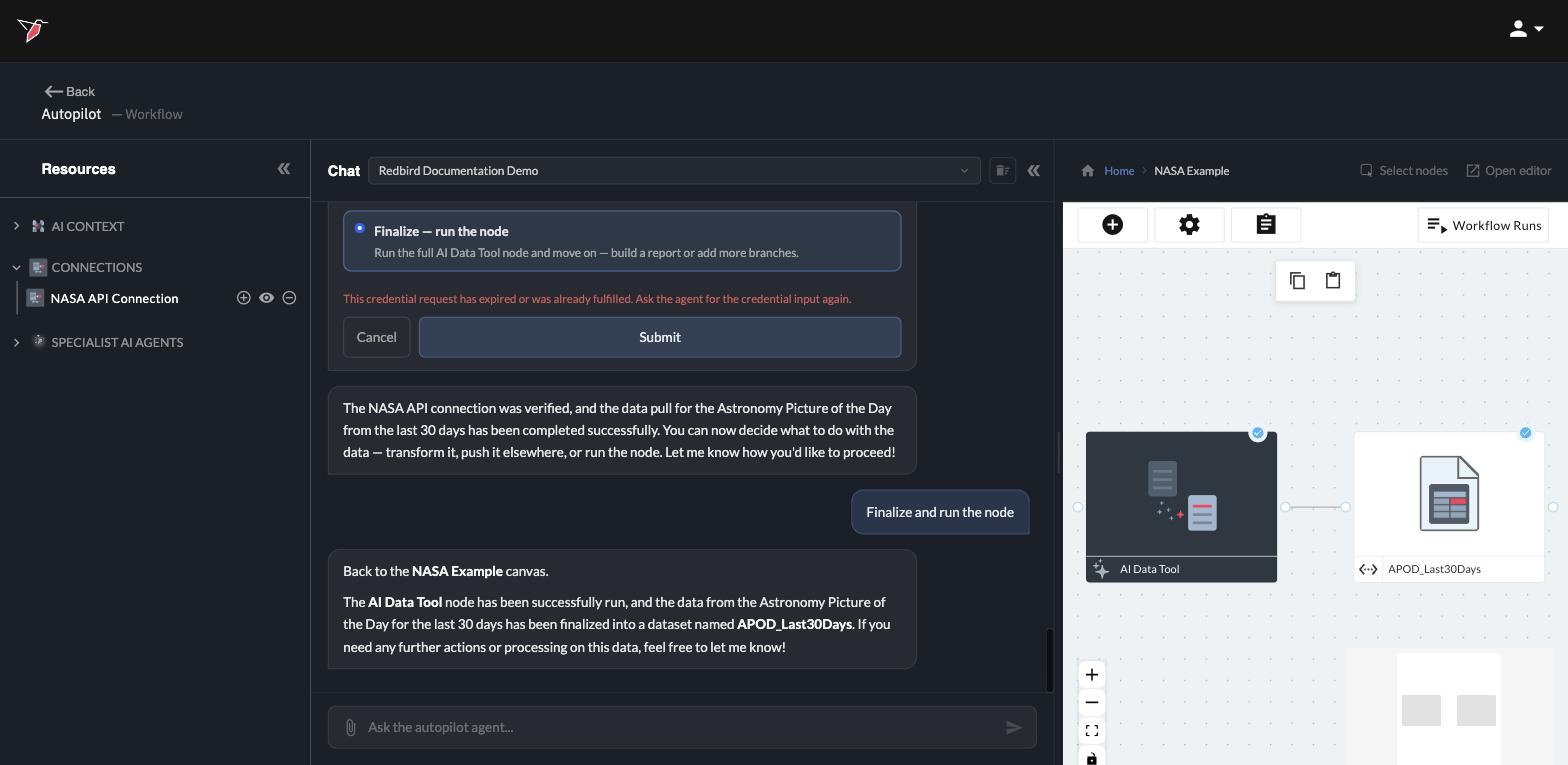Fit canvas view to screen

1092,731
